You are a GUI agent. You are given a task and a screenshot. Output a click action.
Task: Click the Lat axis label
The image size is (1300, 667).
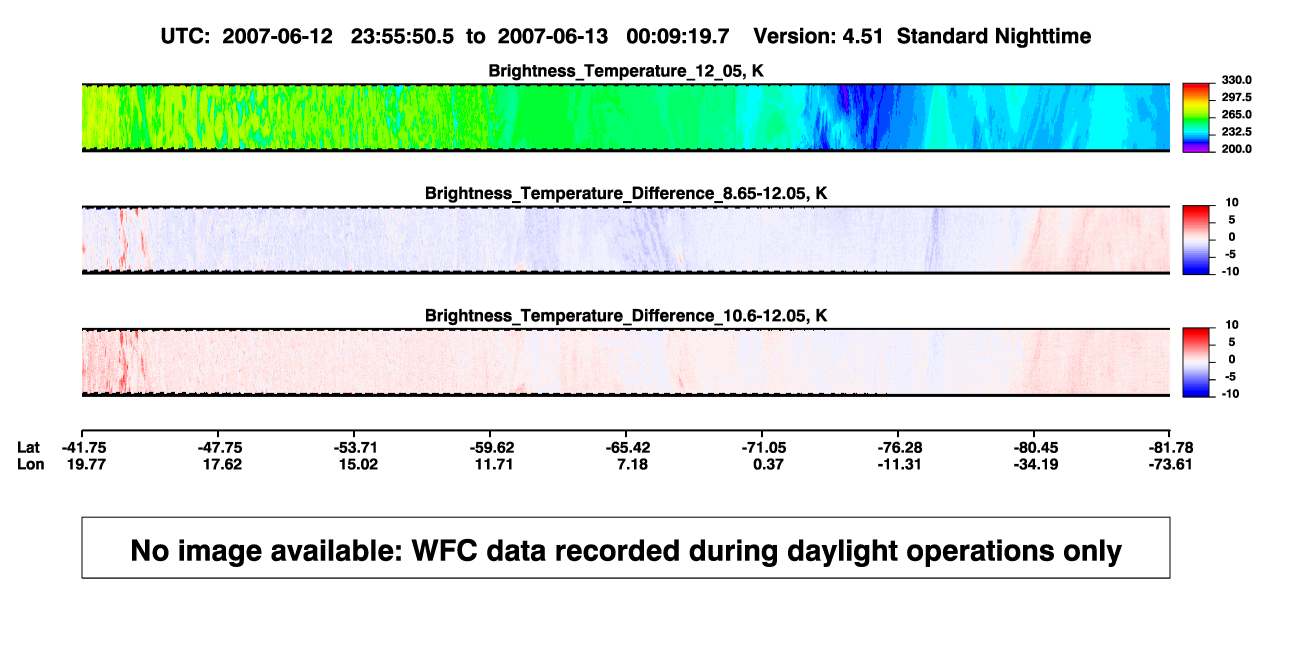[29, 447]
